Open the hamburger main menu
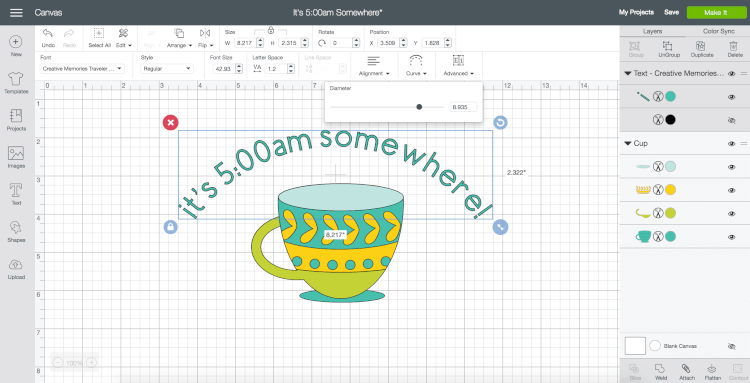Screen dimensions: 750x383 16,13
